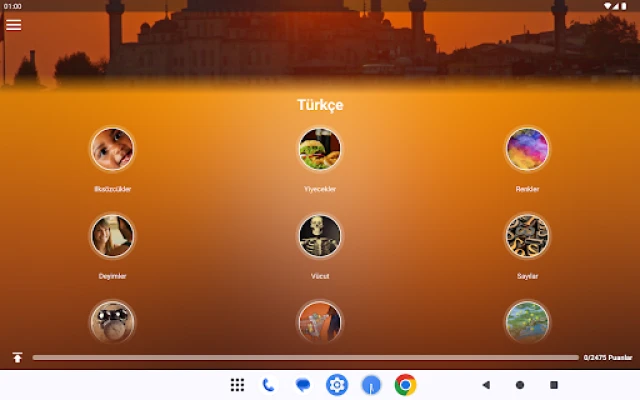This screenshot has width=640, height=400.
Task: Launch Chrome from the taskbar
Action: pyautogui.click(x=405, y=385)
